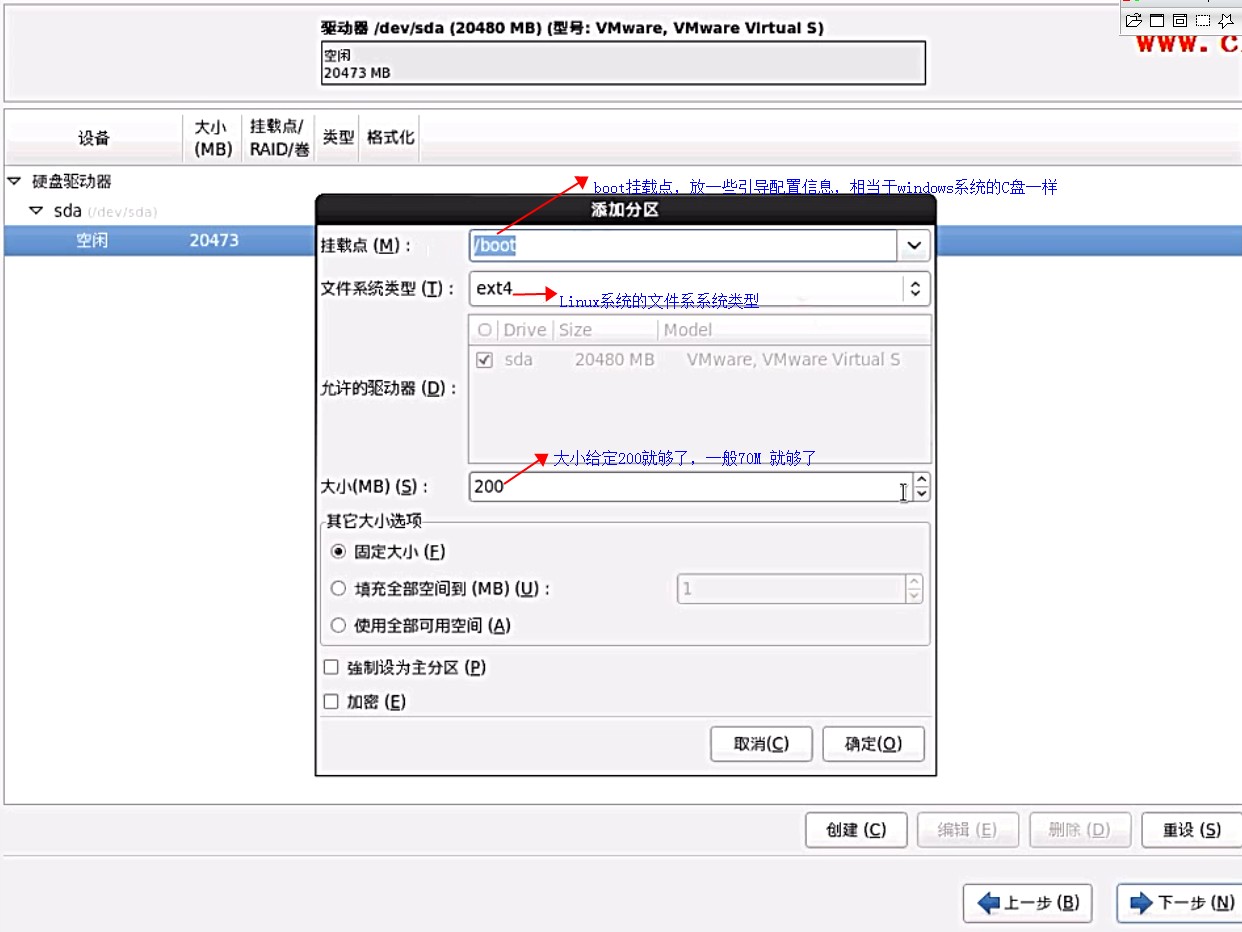The width and height of the screenshot is (1242, 932).
Task: Tick the 加密 encryption checkbox
Action: coord(331,703)
